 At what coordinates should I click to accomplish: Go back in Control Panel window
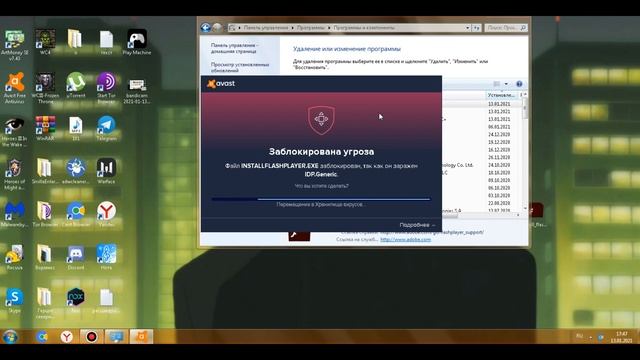pyautogui.click(x=206, y=27)
